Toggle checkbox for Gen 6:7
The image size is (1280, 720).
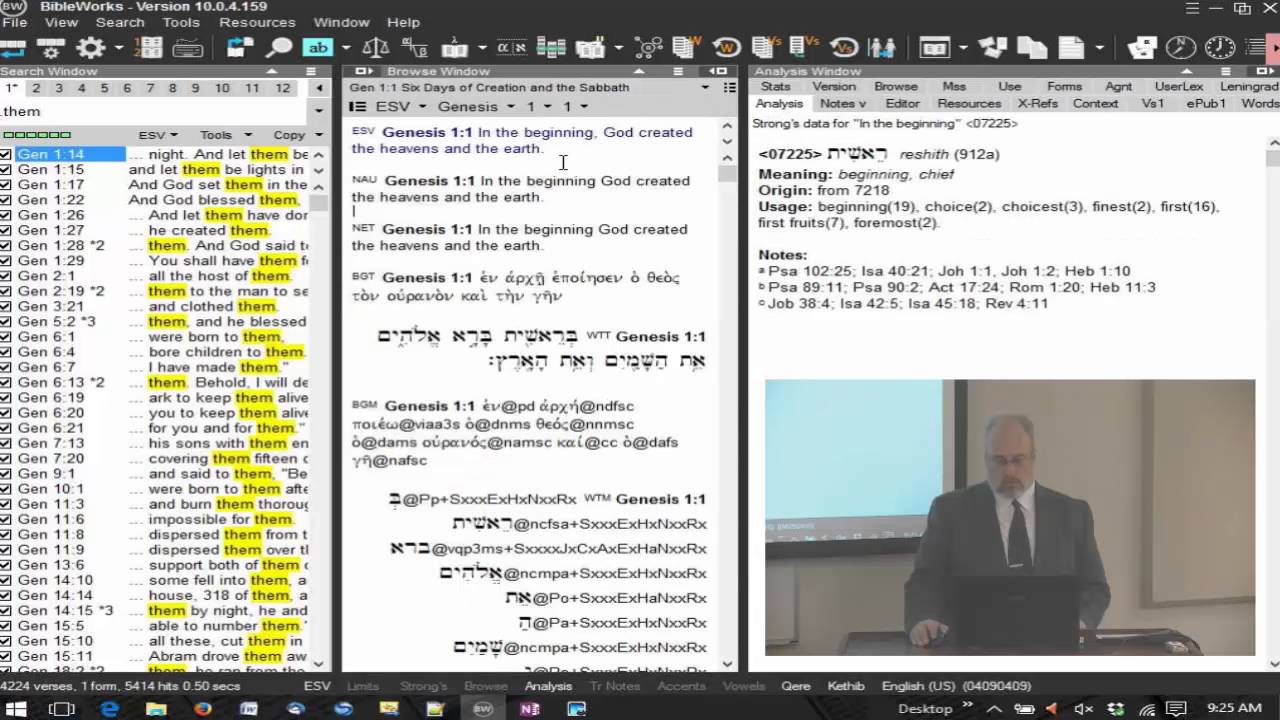(x=6, y=367)
